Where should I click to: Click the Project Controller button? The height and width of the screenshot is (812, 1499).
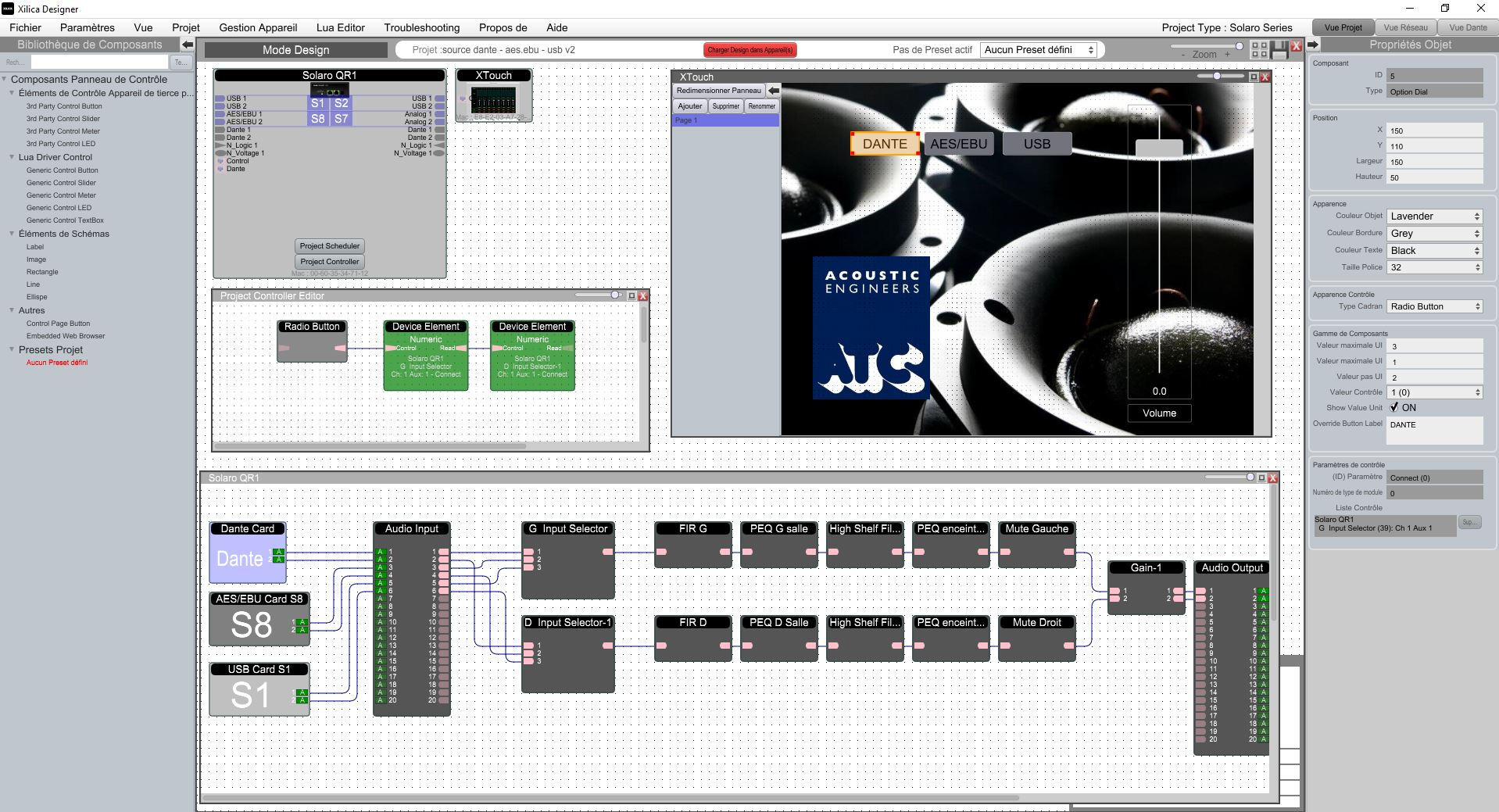click(330, 262)
